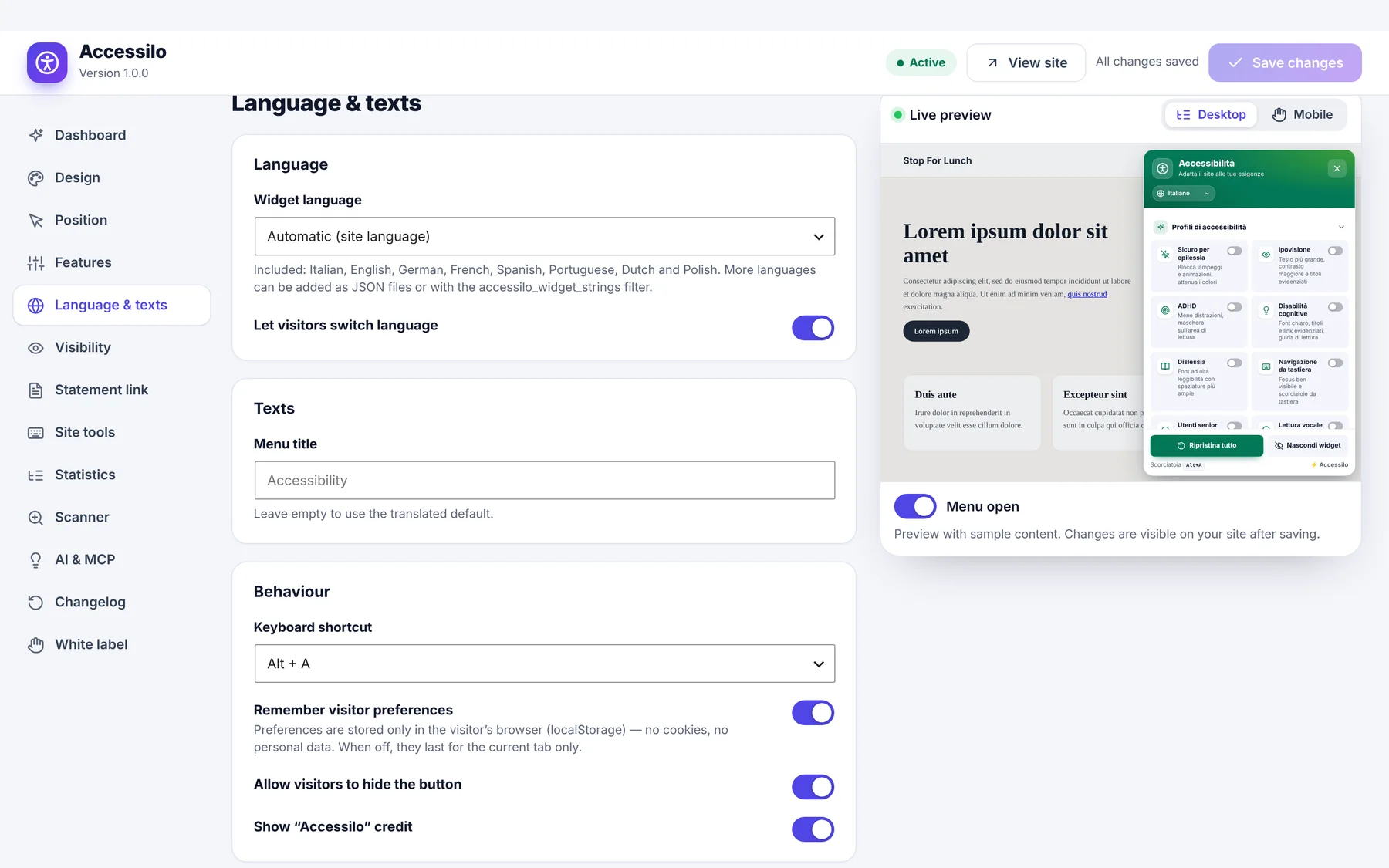Click the Save changes button
1389x868 pixels.
[x=1285, y=62]
